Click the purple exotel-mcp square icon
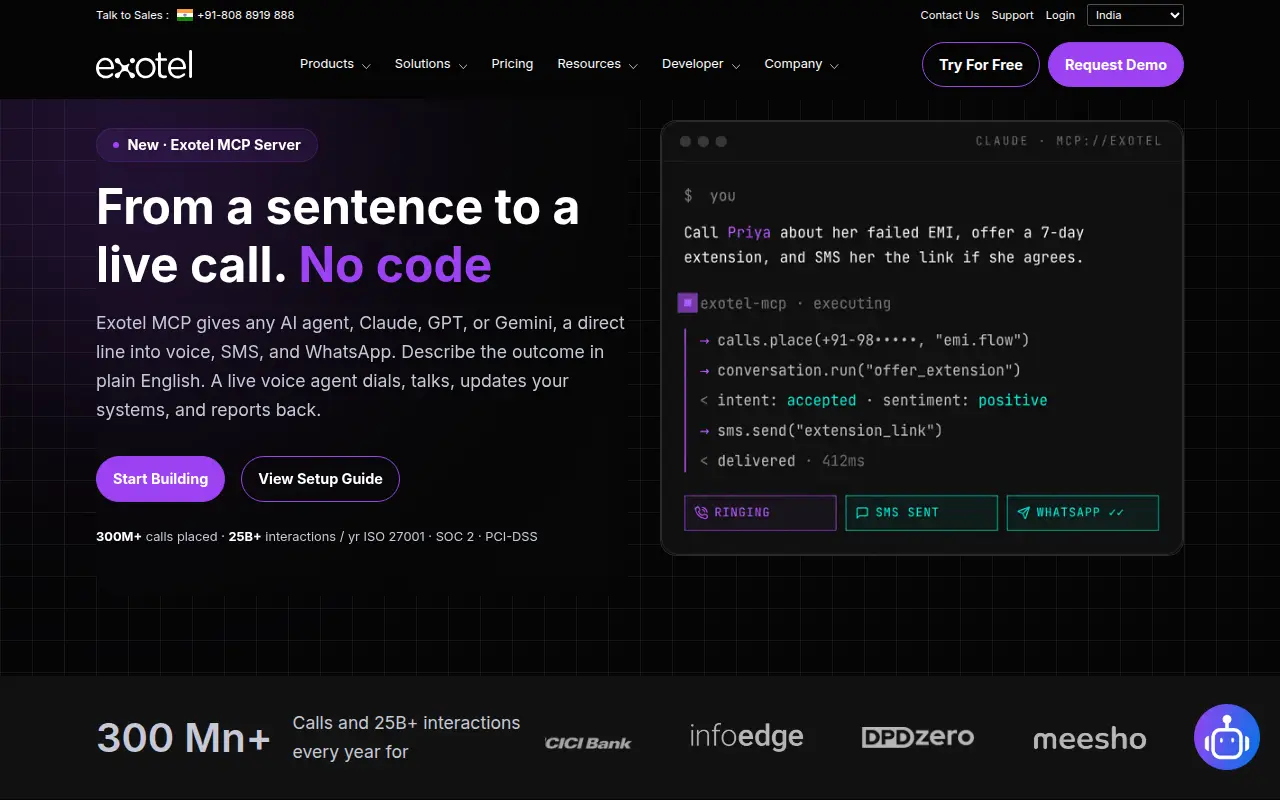This screenshot has height=800, width=1280. [687, 302]
